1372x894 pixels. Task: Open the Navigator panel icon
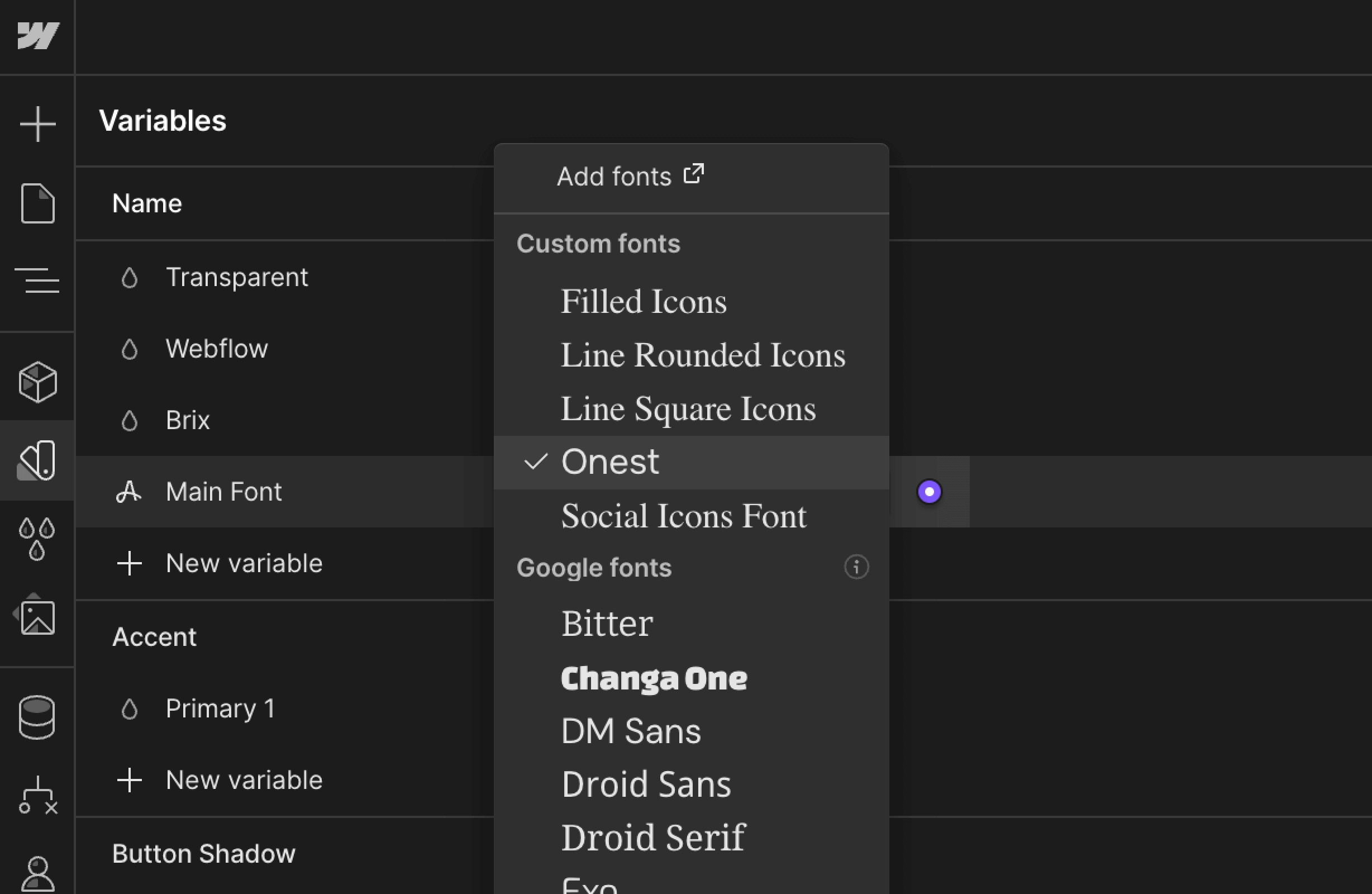pyautogui.click(x=37, y=280)
